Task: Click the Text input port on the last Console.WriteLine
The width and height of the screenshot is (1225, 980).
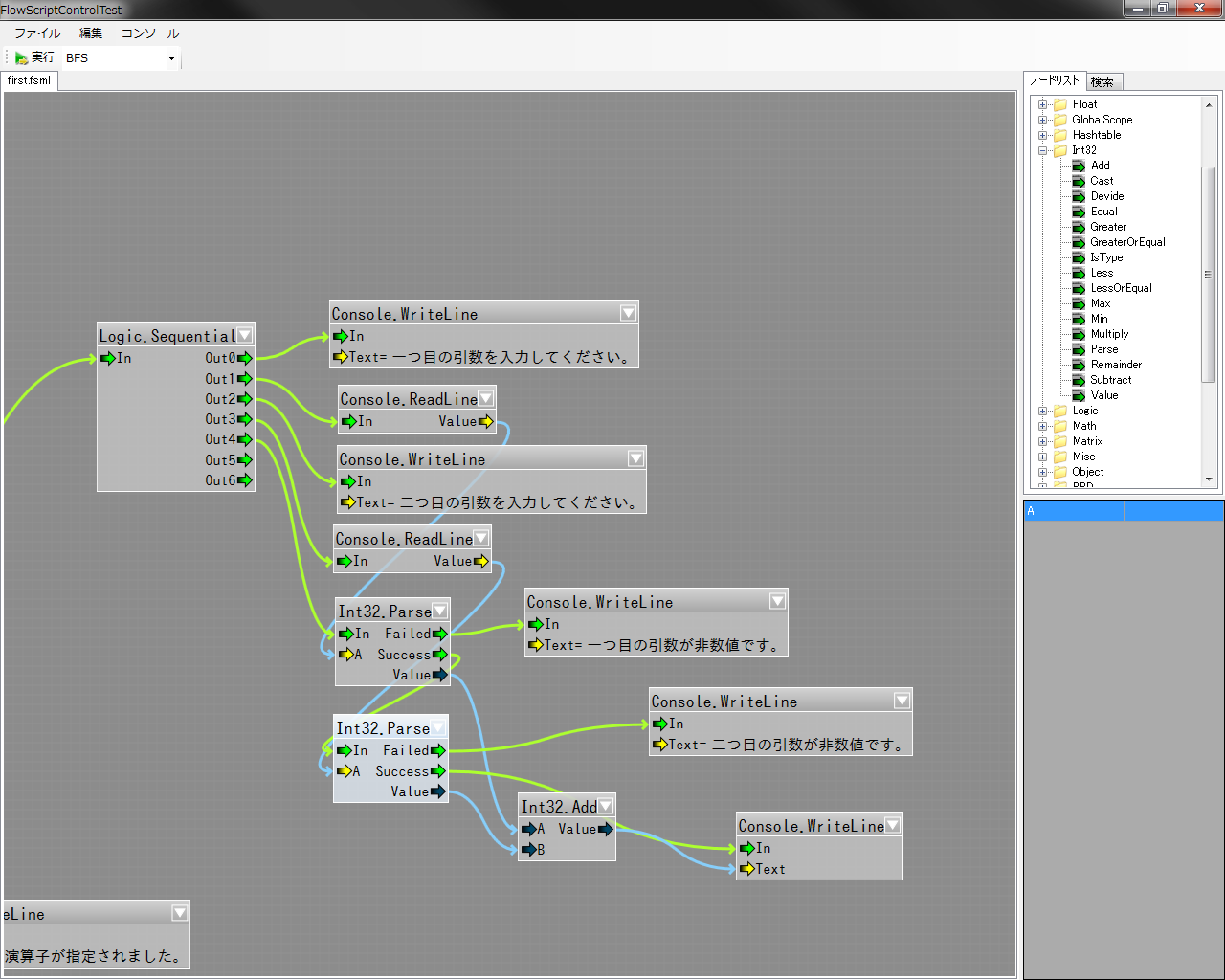Action: 746,869
